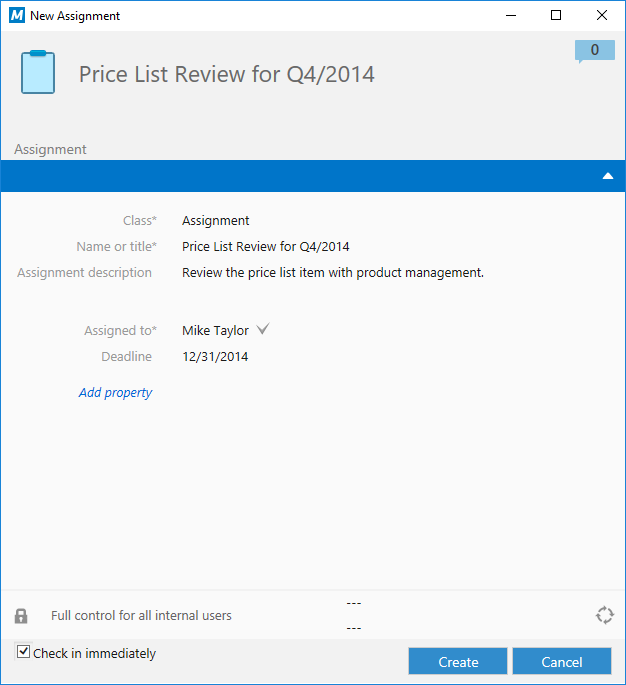The height and width of the screenshot is (685, 626).
Task: Click the Cancel button
Action: [562, 661]
